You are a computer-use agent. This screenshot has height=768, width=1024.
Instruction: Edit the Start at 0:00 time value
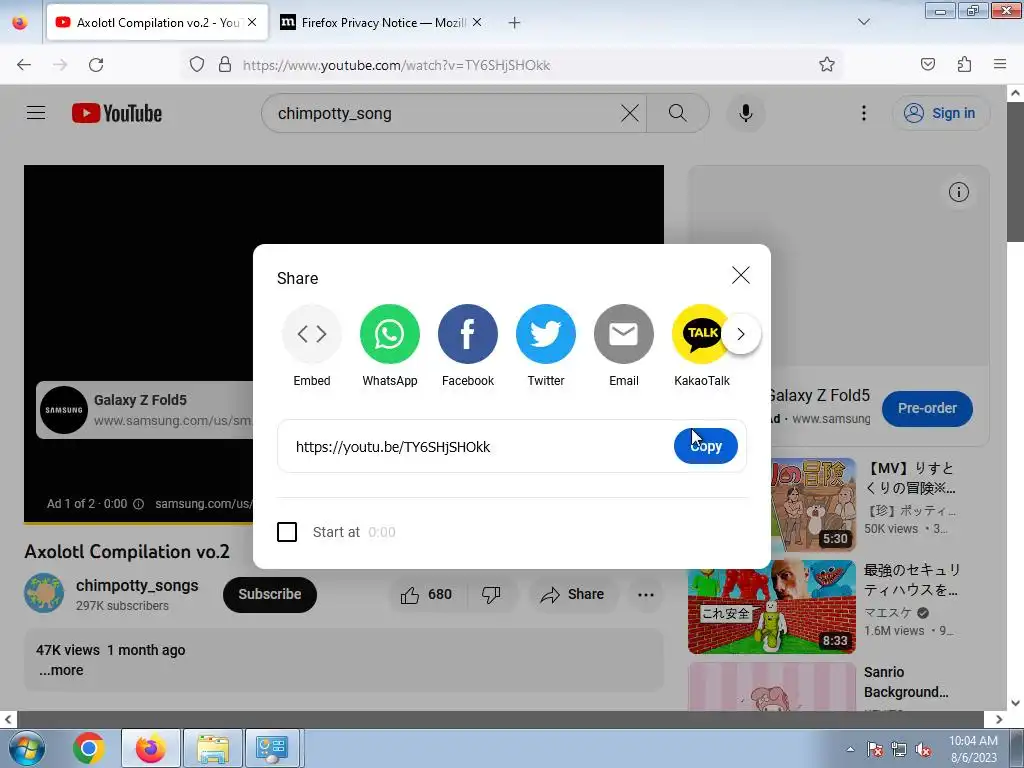click(x=382, y=532)
